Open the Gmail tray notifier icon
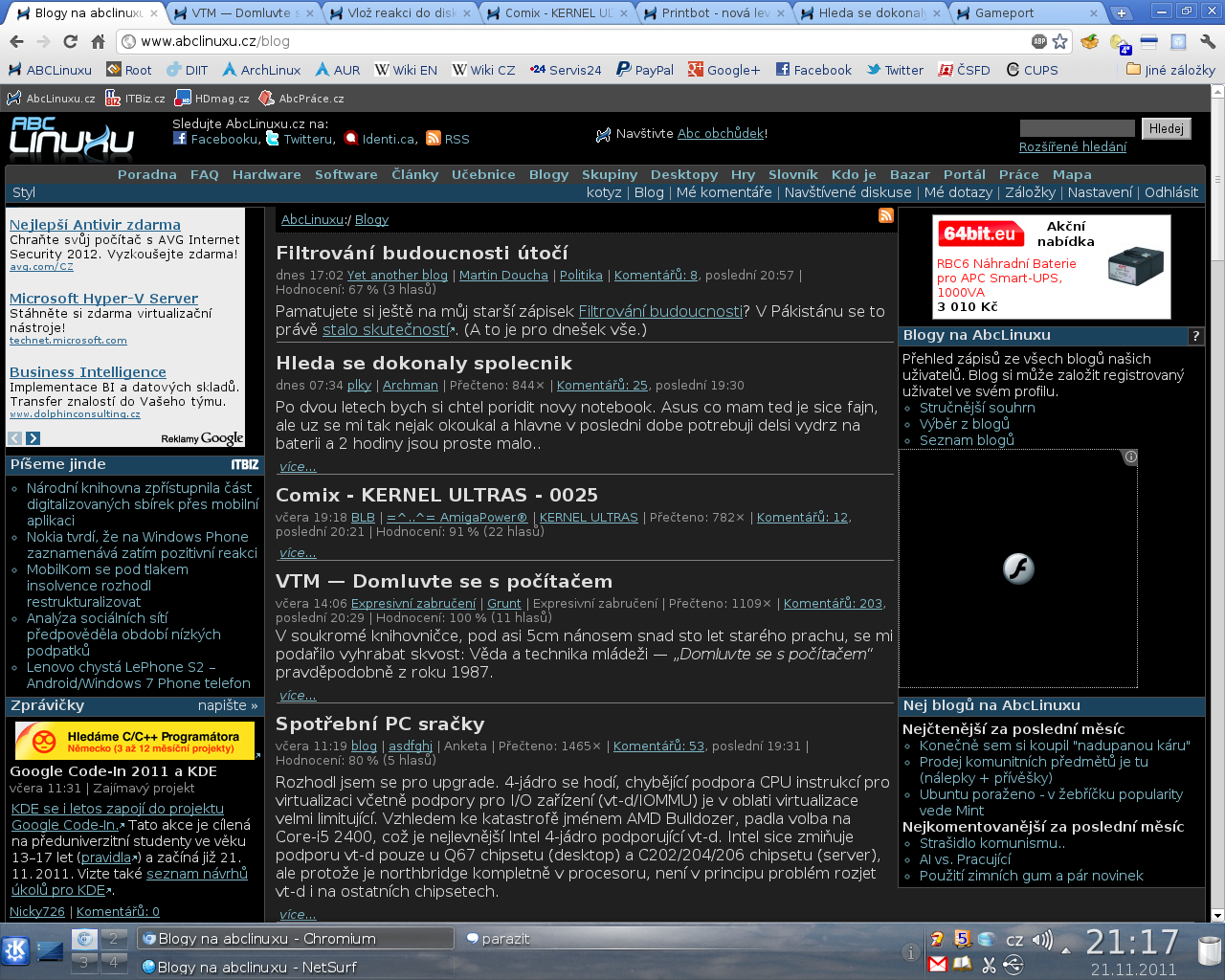 coord(938,964)
